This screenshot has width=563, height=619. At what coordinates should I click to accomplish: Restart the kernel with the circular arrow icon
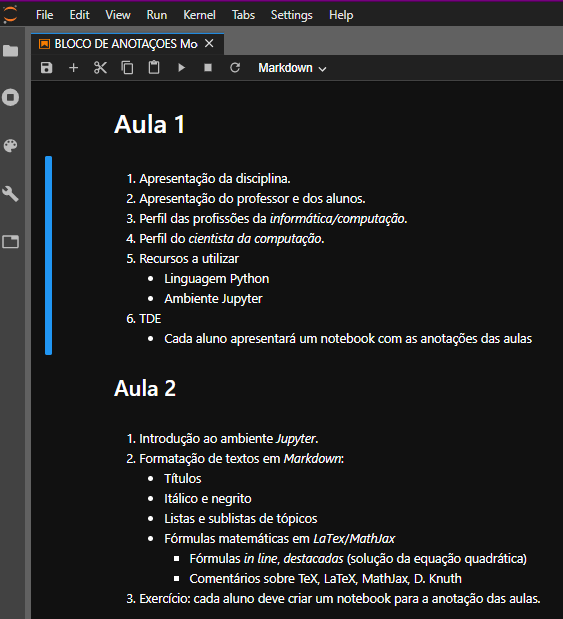click(235, 68)
